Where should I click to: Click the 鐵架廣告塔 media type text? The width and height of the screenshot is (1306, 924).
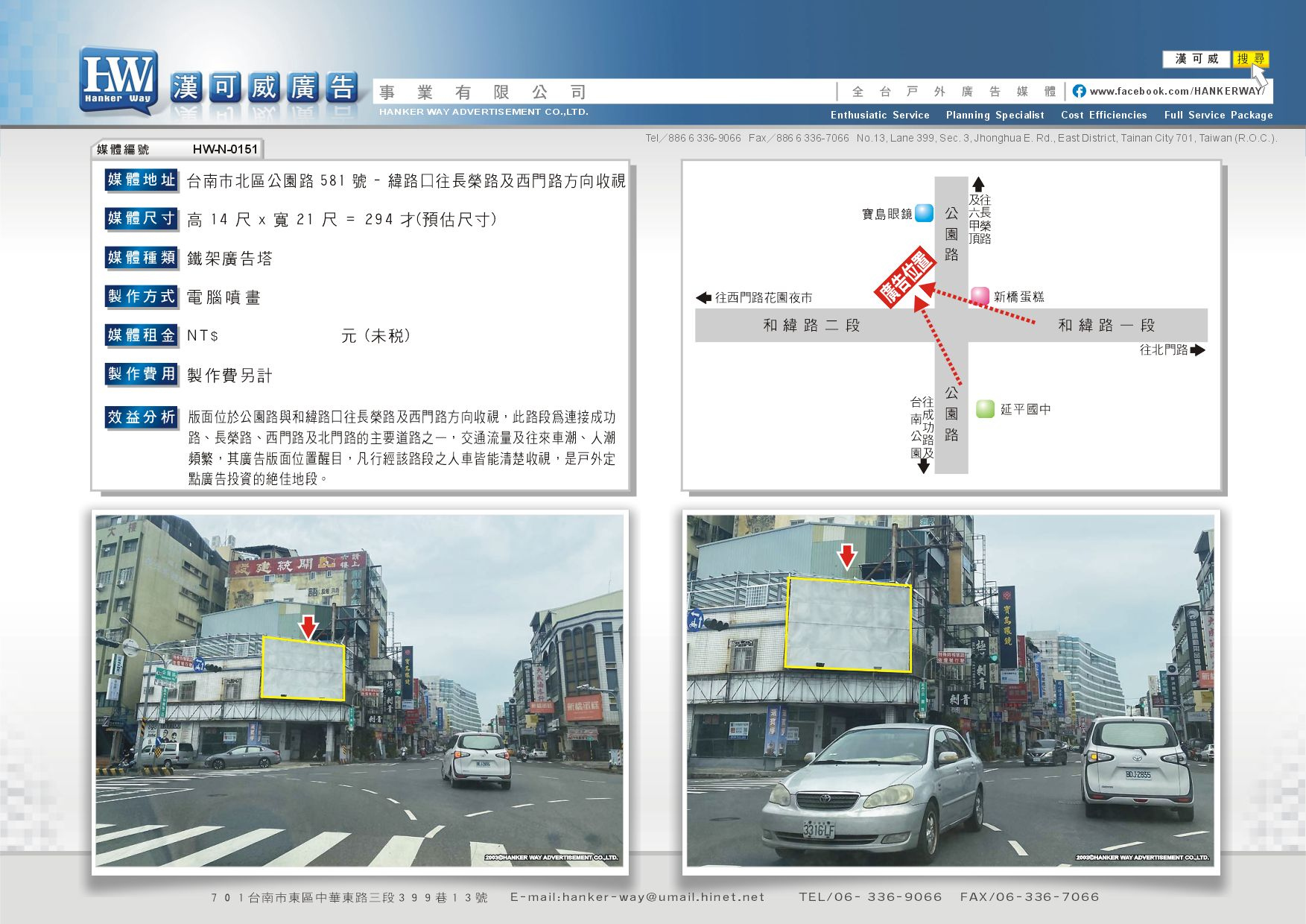point(229,259)
